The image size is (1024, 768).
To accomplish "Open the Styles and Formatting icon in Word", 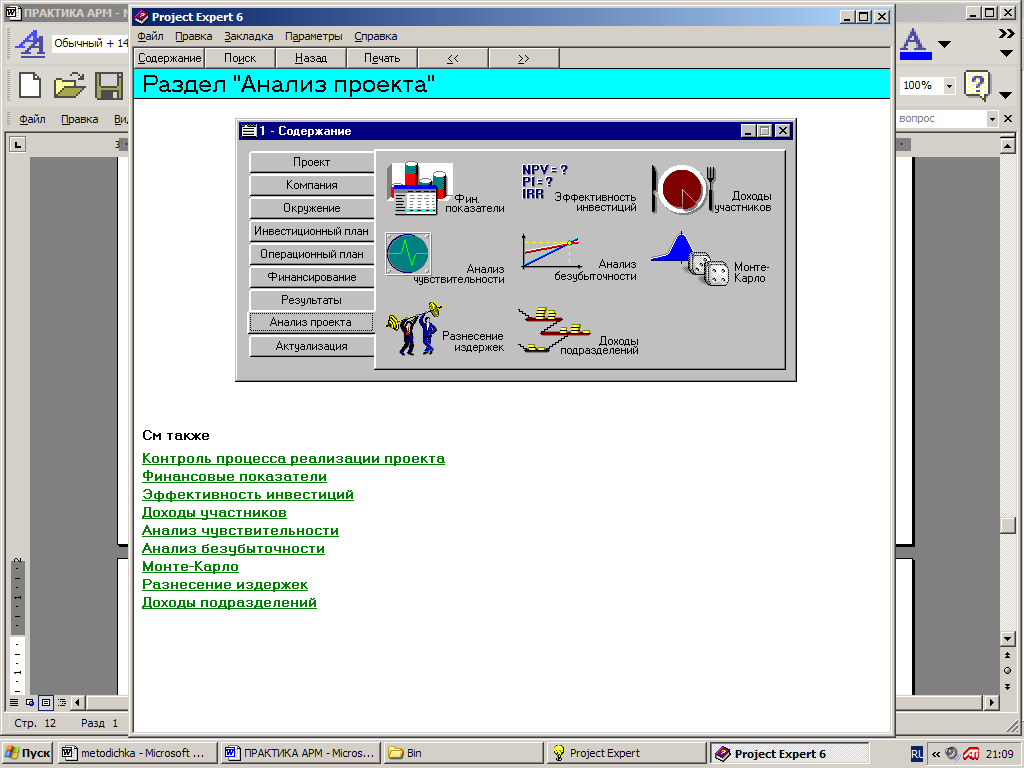I will (29, 44).
